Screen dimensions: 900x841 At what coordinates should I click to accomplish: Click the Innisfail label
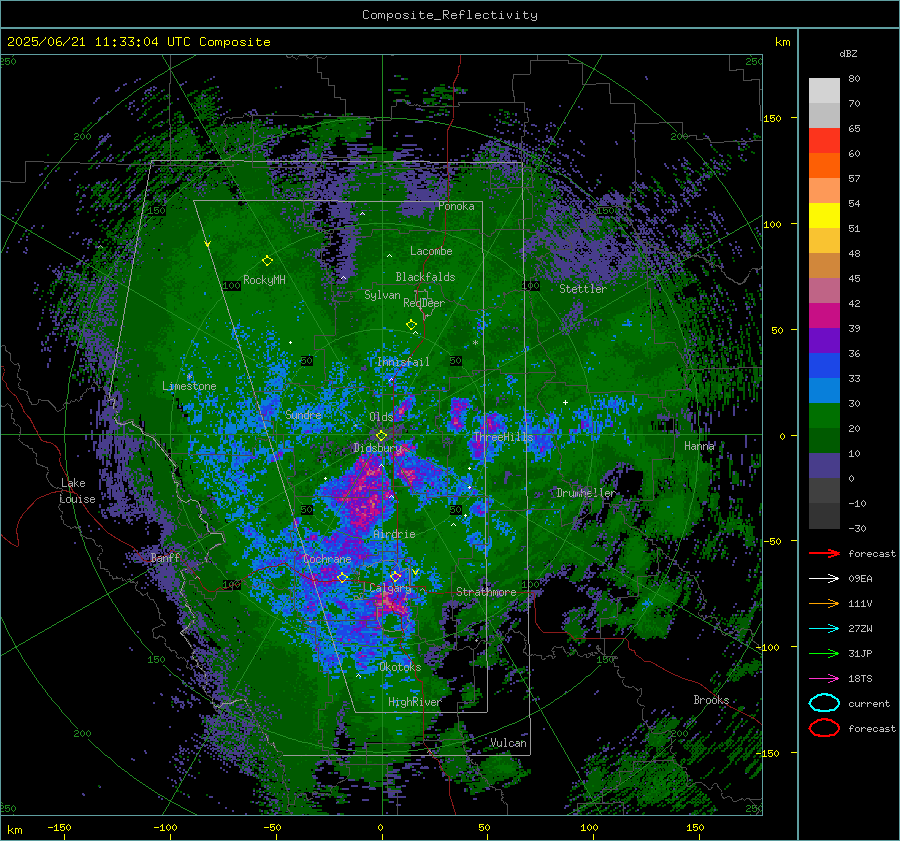point(403,362)
